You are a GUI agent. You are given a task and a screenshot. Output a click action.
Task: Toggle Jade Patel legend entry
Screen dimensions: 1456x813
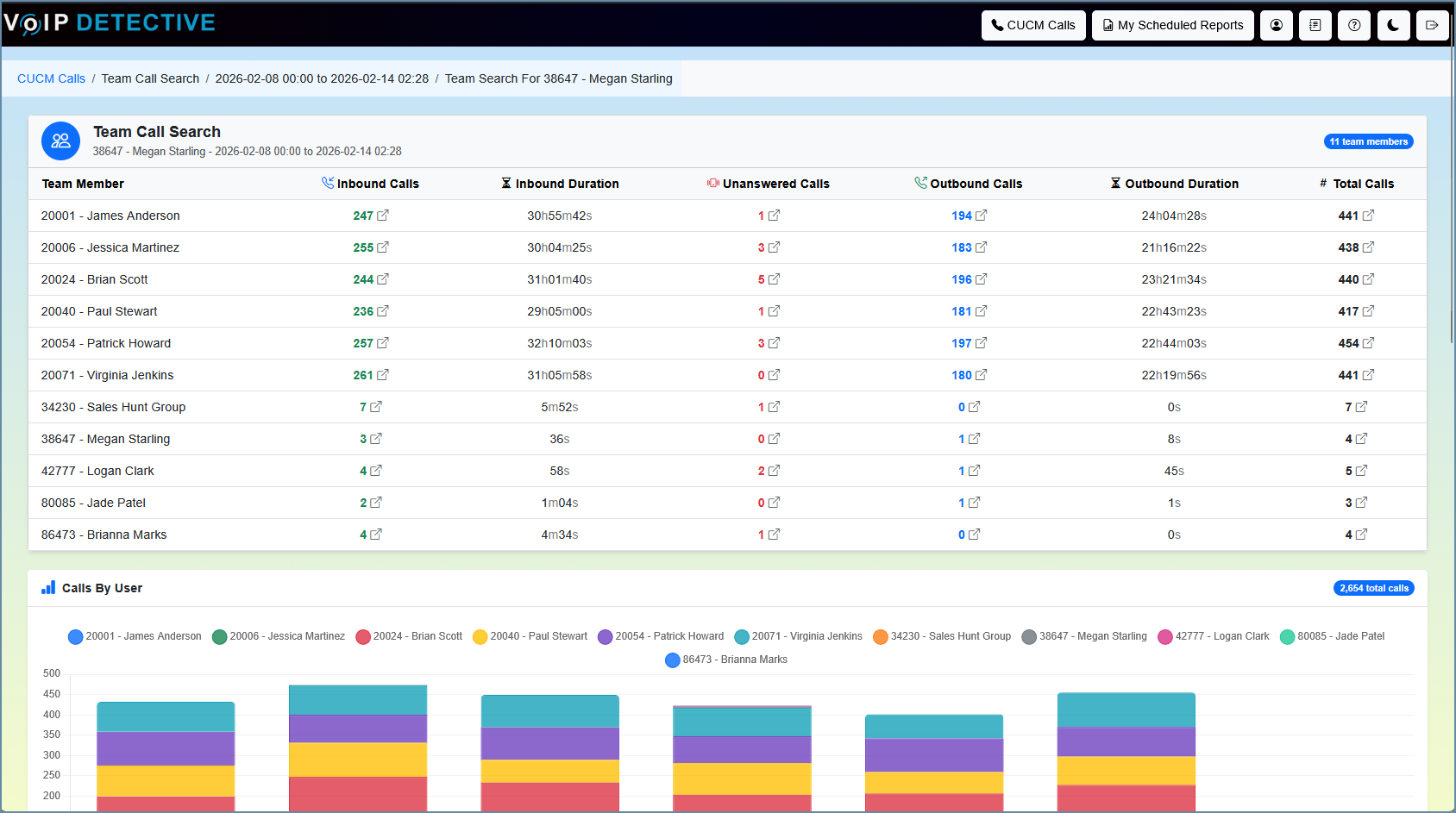1332,636
